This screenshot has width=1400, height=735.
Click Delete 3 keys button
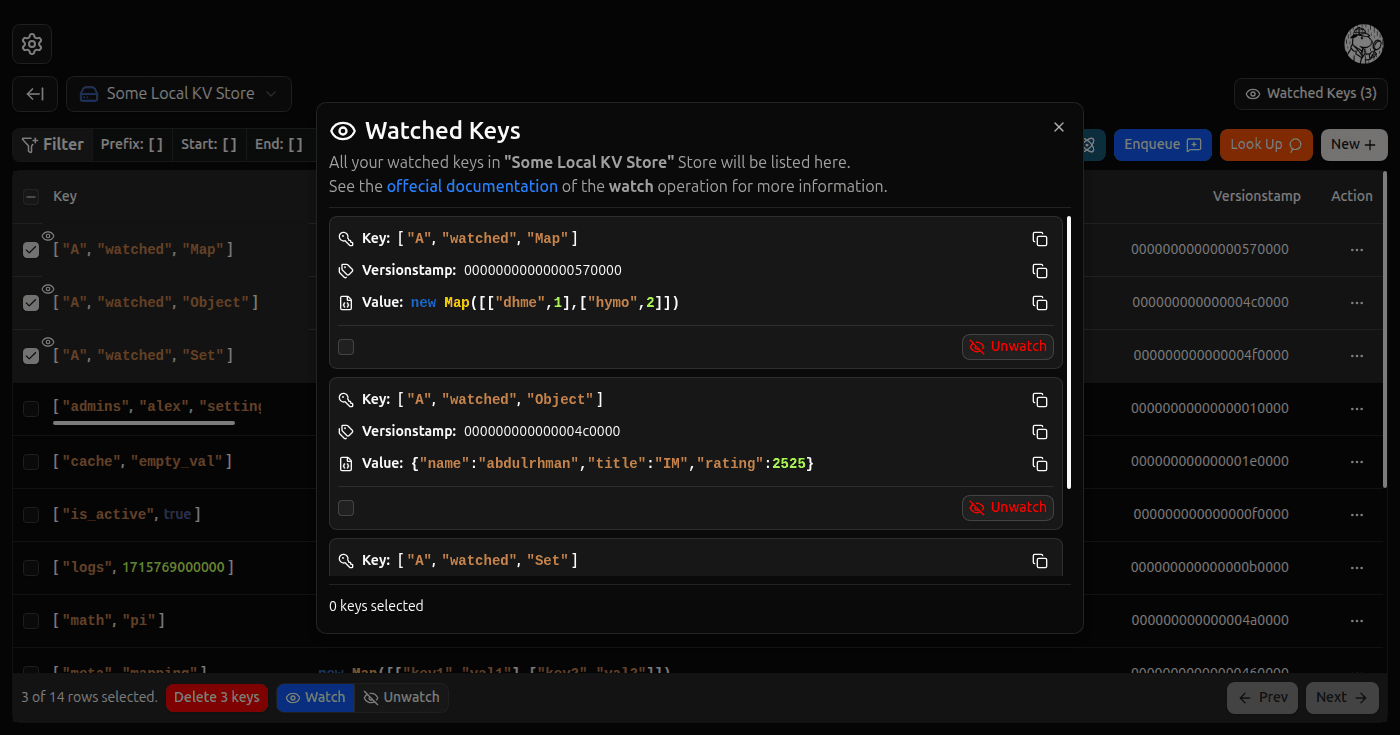(x=217, y=698)
